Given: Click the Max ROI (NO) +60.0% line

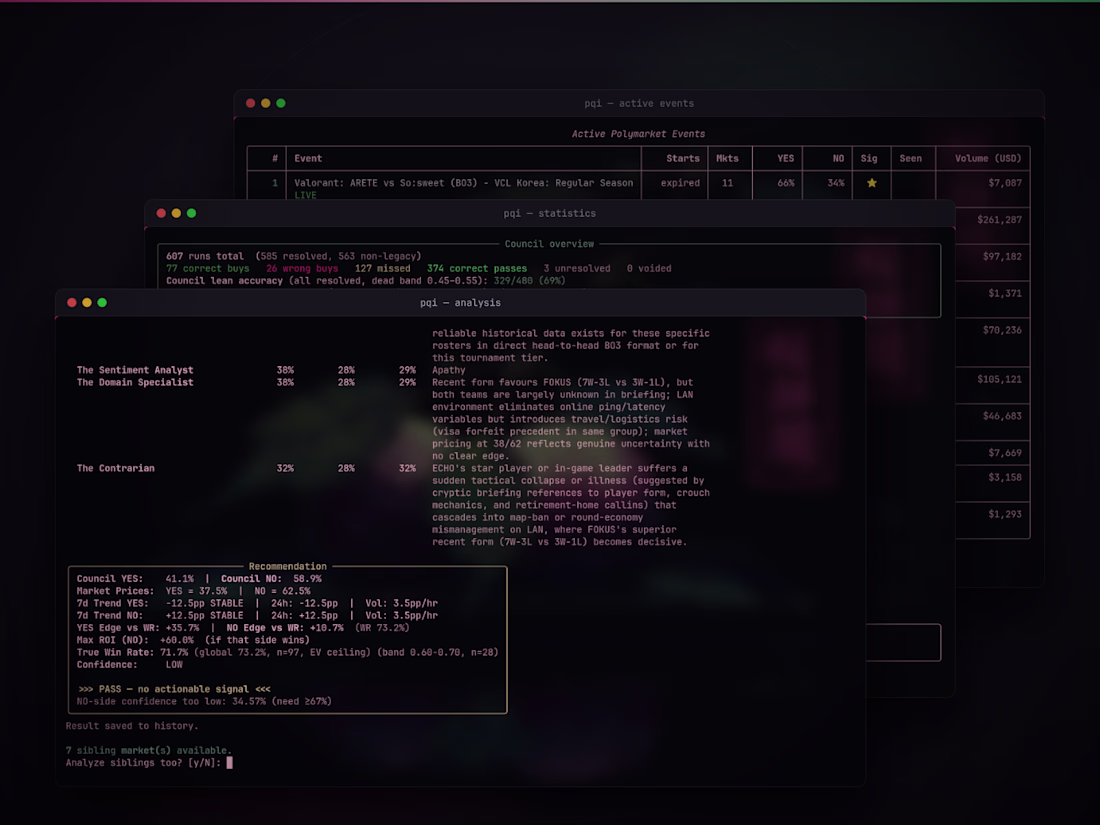Looking at the screenshot, I should tap(193, 640).
